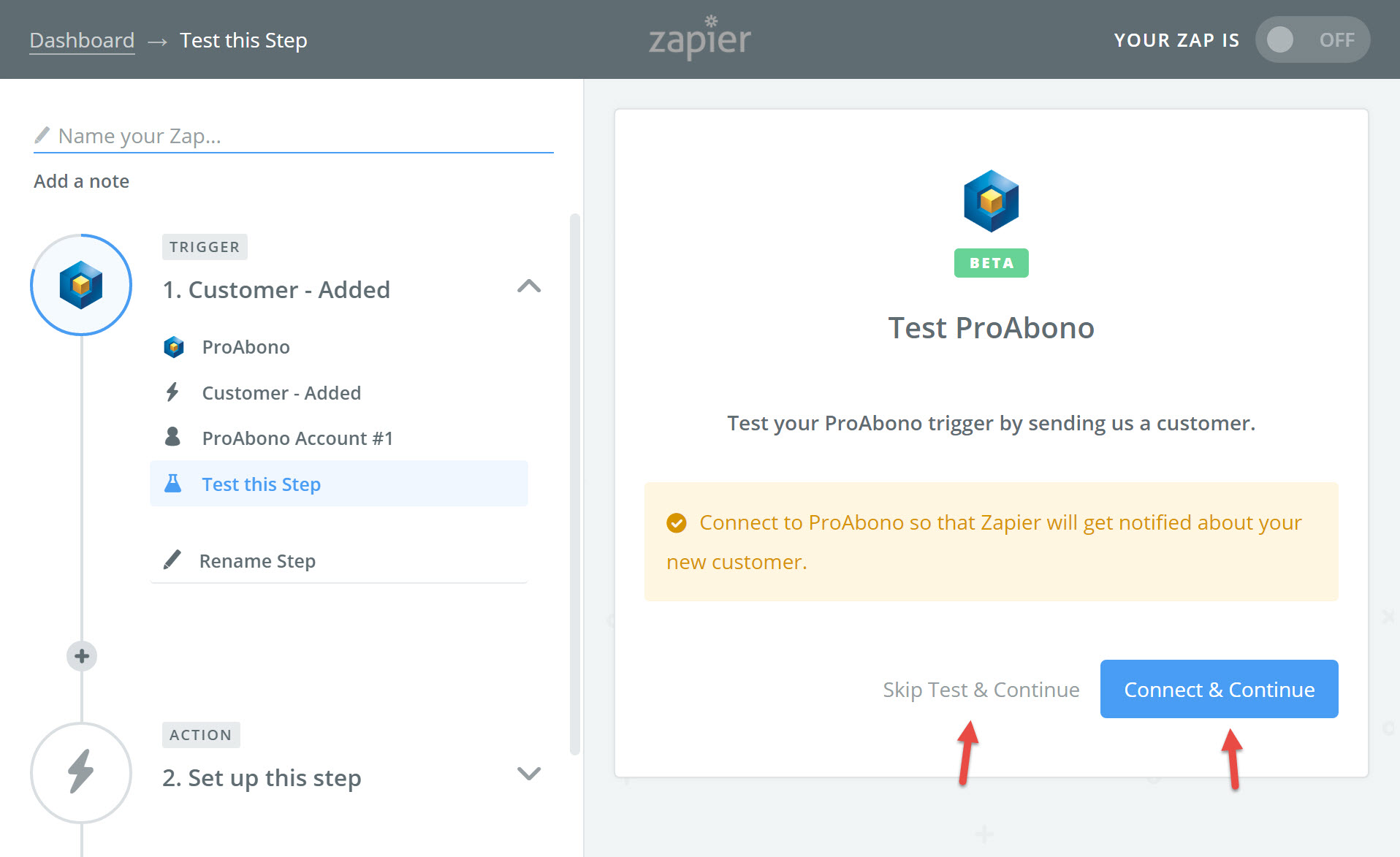Expand the Set up this step action

point(529,773)
